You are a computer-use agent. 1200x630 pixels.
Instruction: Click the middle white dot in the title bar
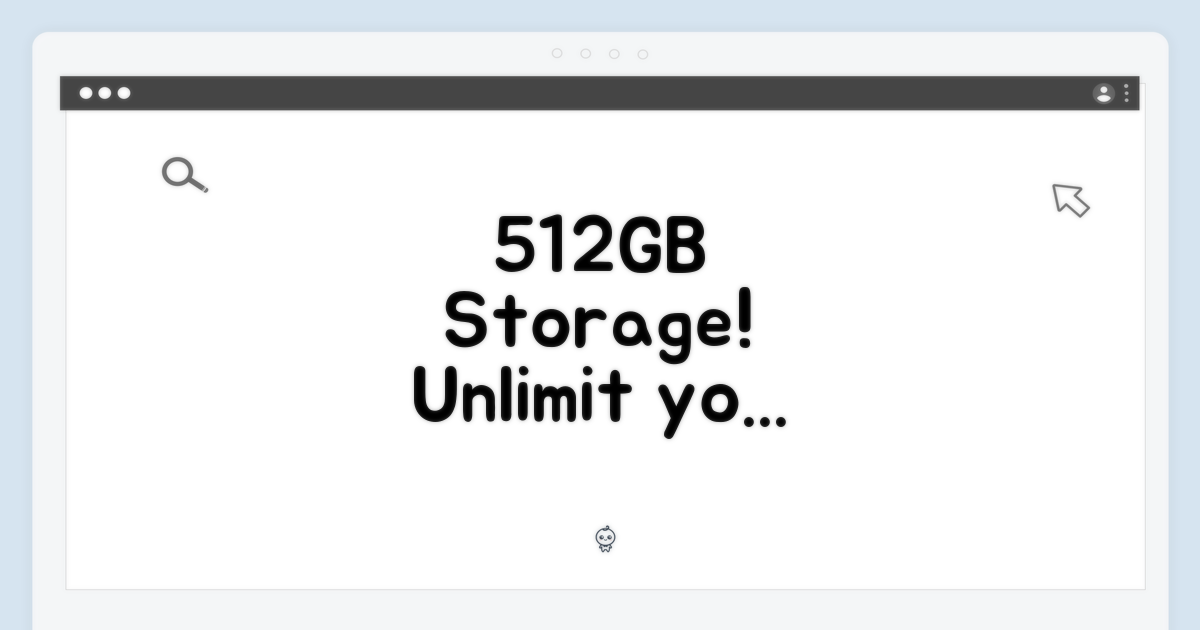tap(105, 93)
